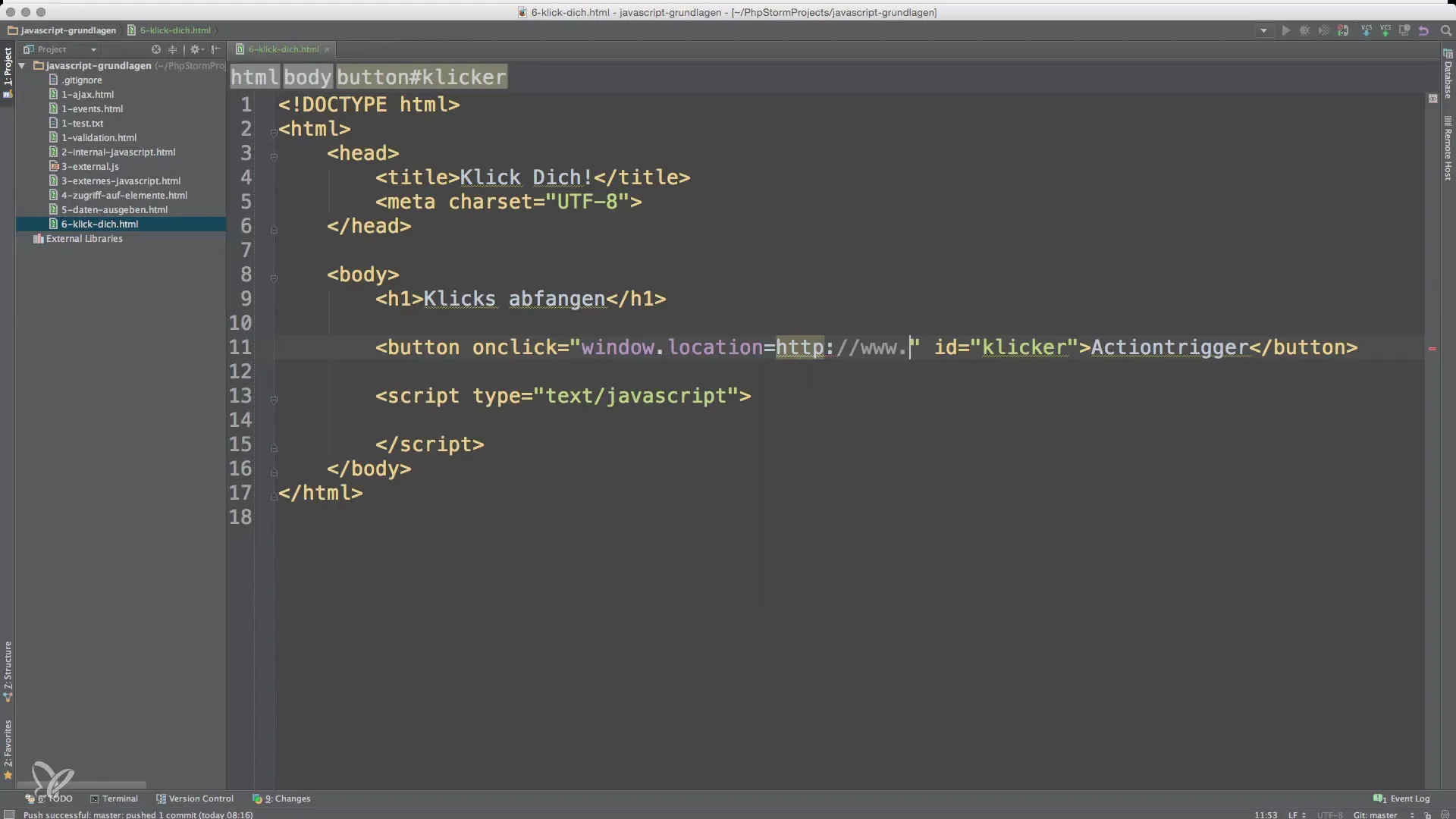
Task: Toggle the Z: Structure side tab
Action: point(8,671)
